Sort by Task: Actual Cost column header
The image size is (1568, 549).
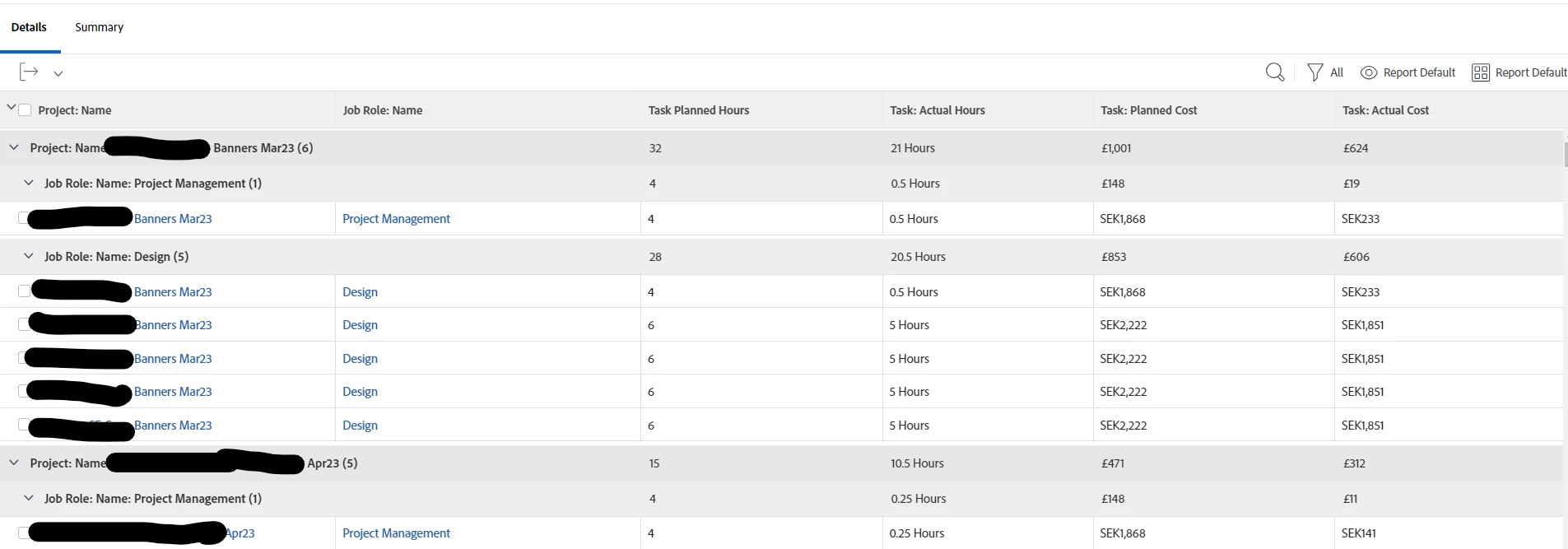1385,110
